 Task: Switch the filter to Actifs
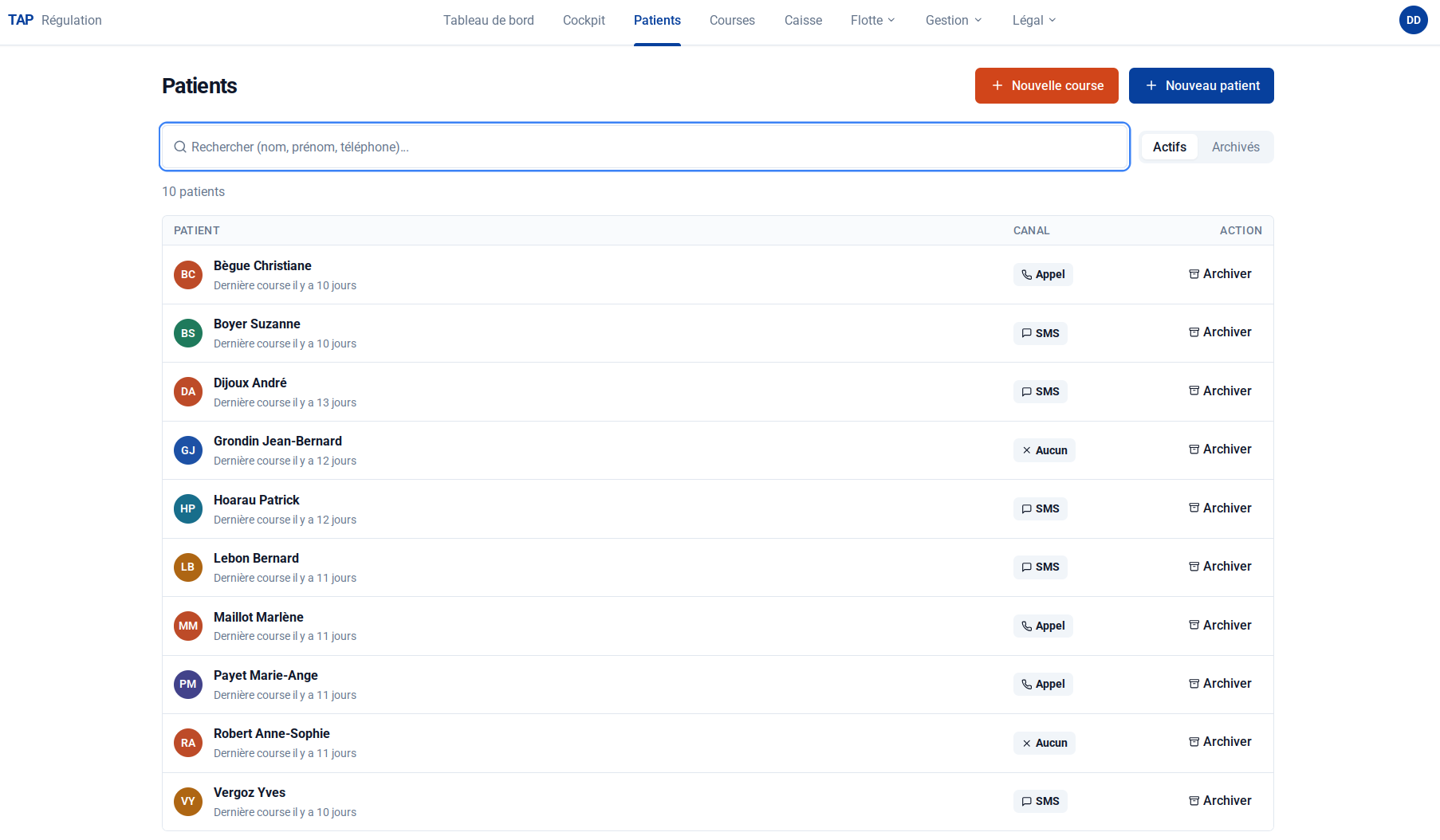(x=1170, y=147)
